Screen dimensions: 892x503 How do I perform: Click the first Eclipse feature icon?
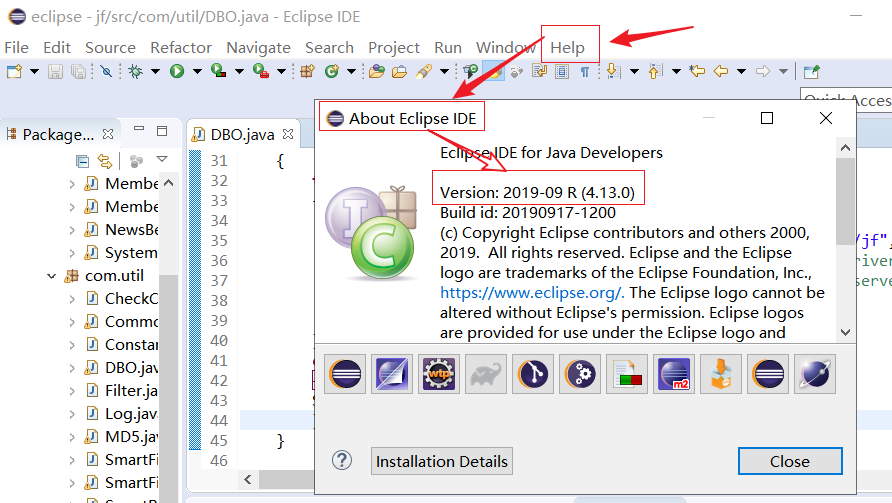(x=345, y=374)
